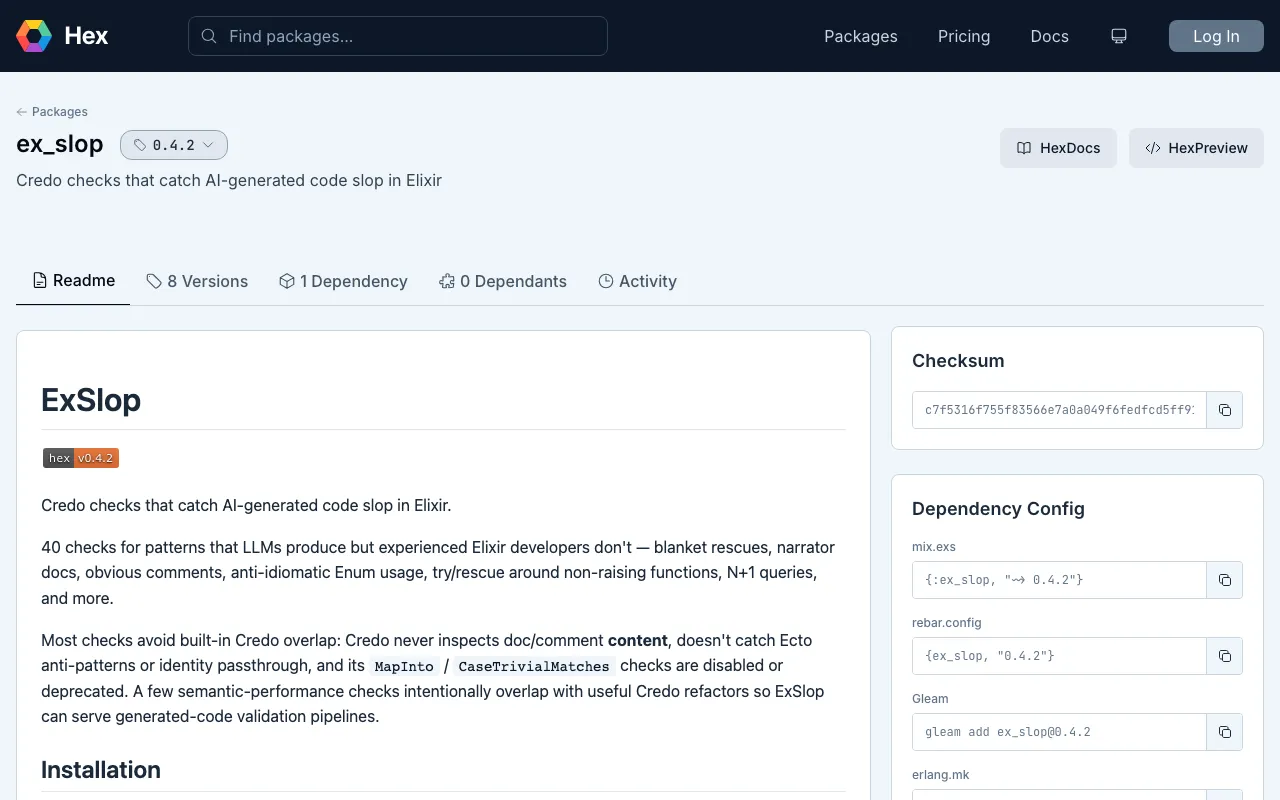This screenshot has width=1280, height=800.
Task: Click the search magnifier icon
Action: pyautogui.click(x=209, y=36)
